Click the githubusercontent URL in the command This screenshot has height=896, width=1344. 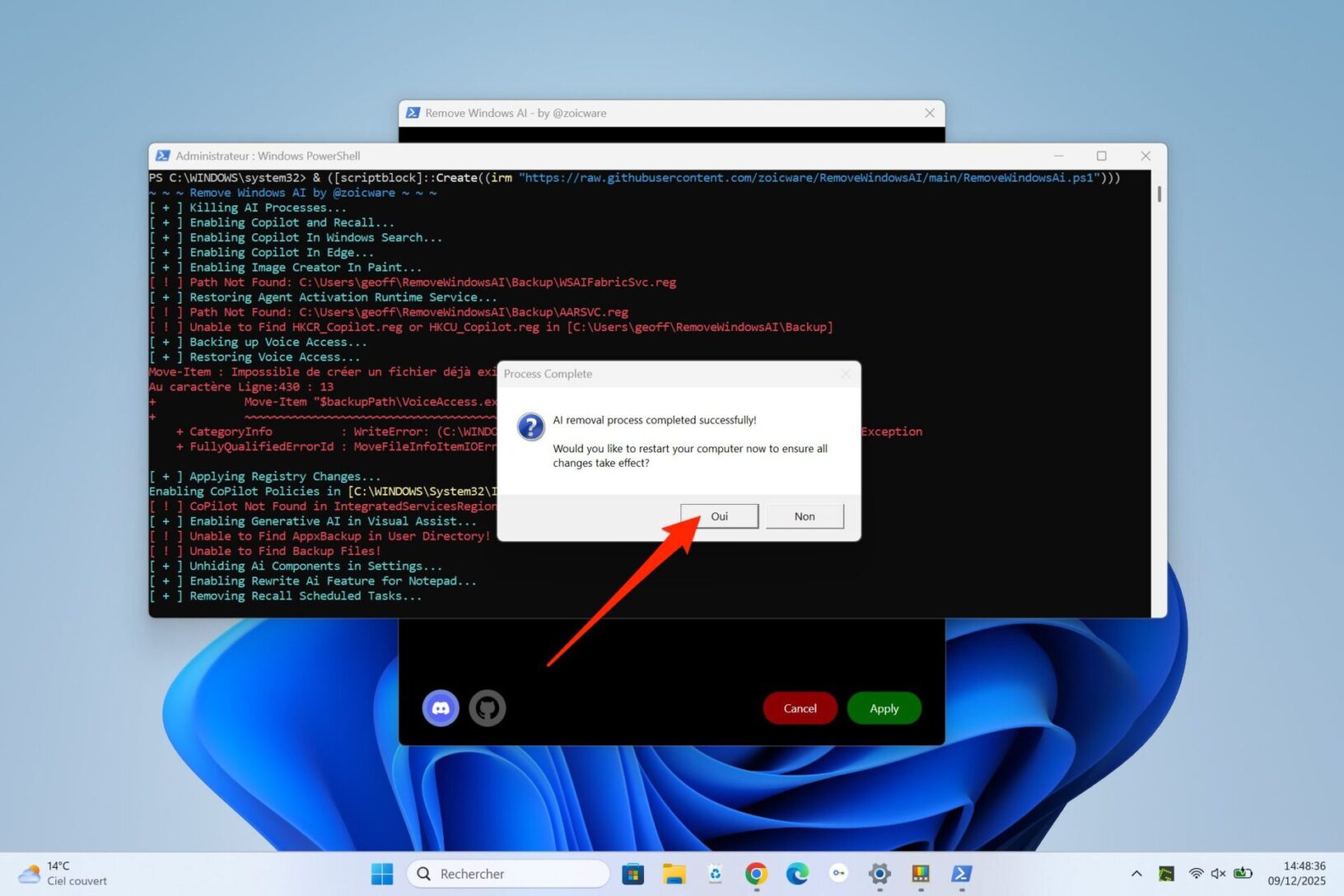coord(810,178)
